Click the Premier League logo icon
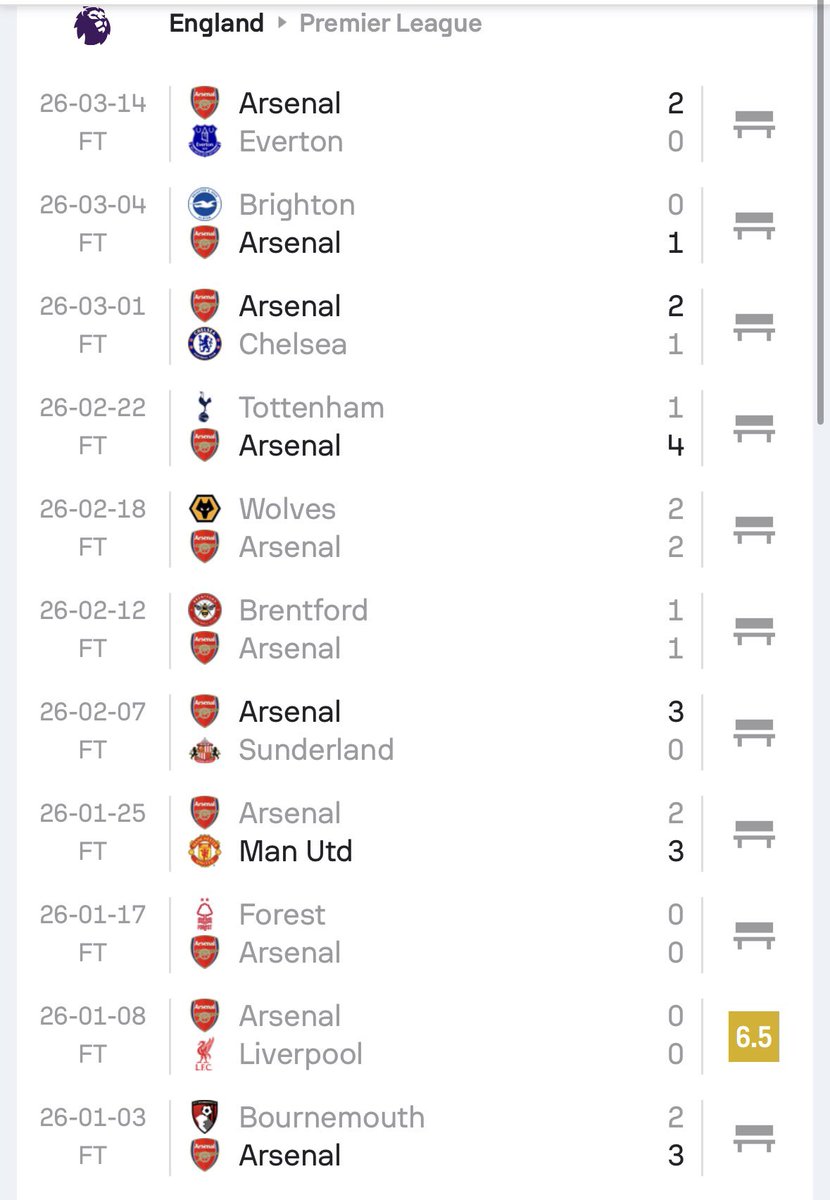Screen dimensions: 830x1200 [x=92, y=25]
